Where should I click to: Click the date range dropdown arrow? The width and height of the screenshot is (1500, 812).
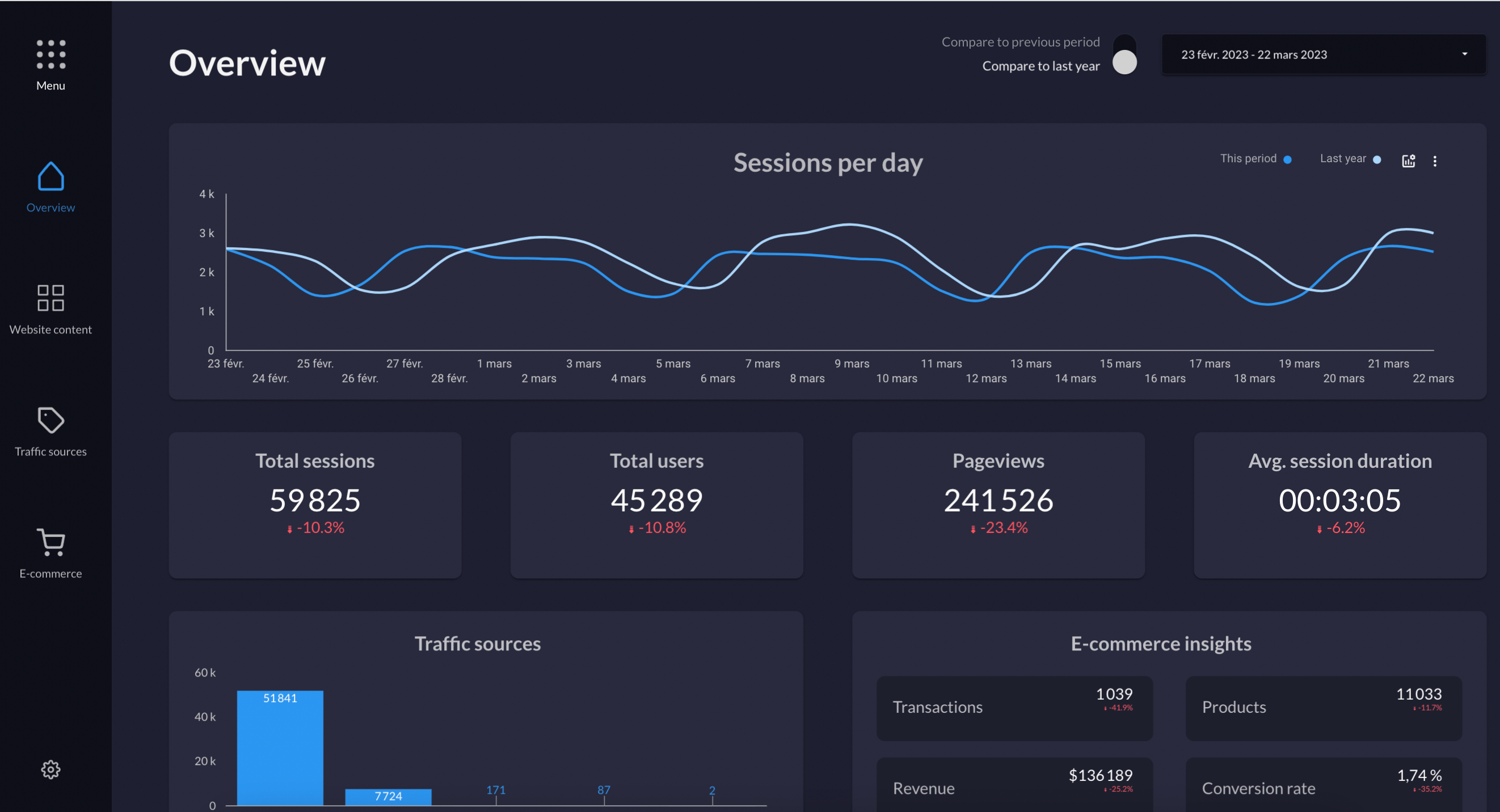tap(1464, 54)
